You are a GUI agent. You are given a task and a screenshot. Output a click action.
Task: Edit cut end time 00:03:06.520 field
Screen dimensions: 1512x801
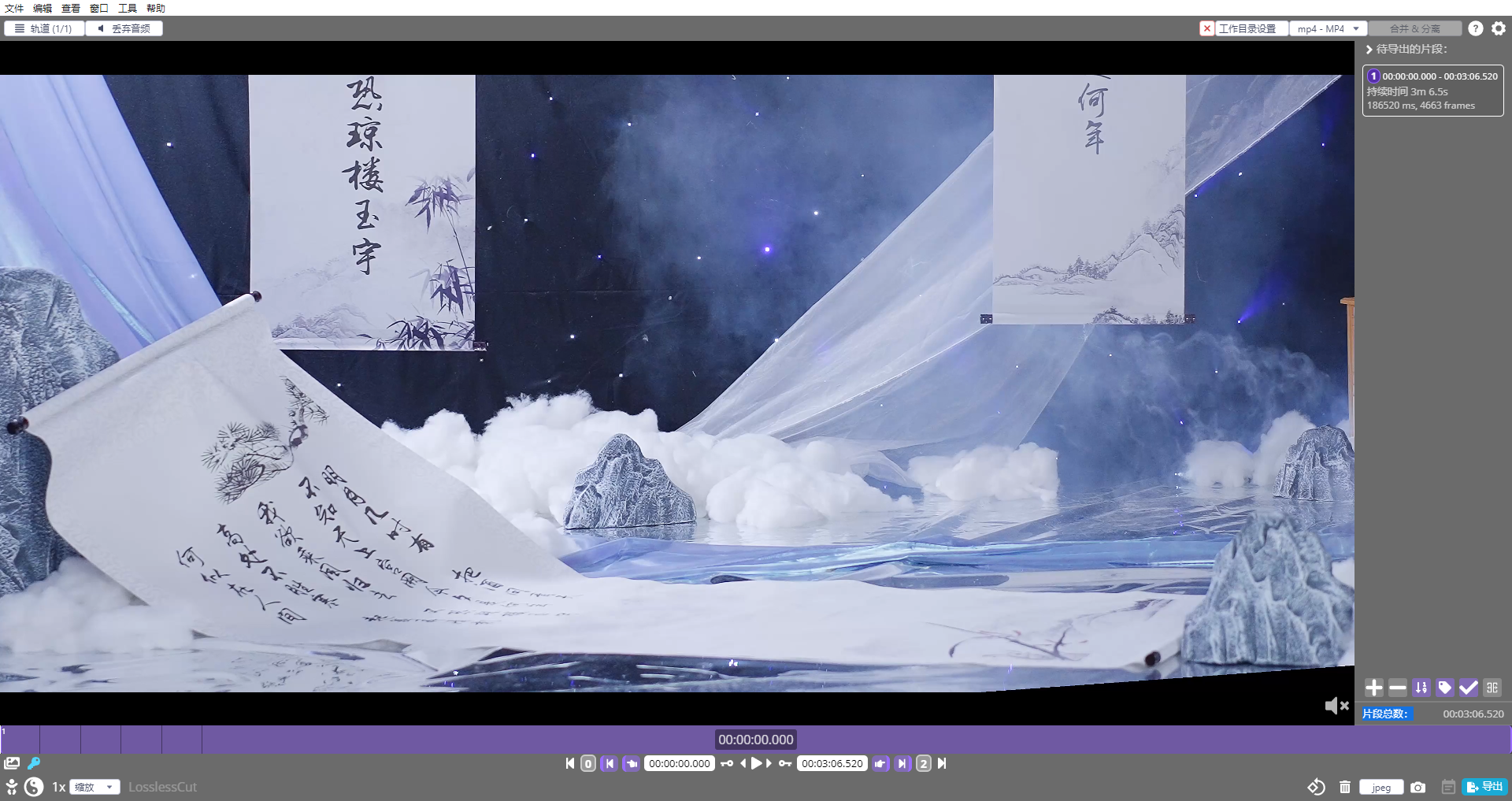pos(832,763)
